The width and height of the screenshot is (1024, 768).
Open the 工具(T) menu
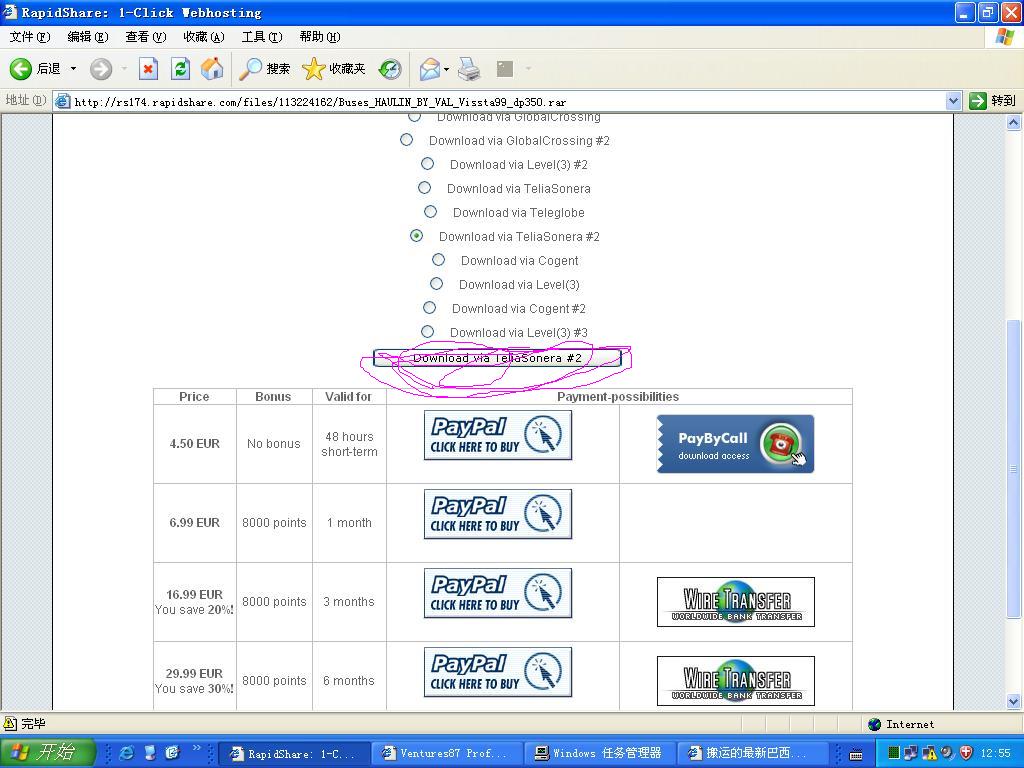(x=261, y=37)
